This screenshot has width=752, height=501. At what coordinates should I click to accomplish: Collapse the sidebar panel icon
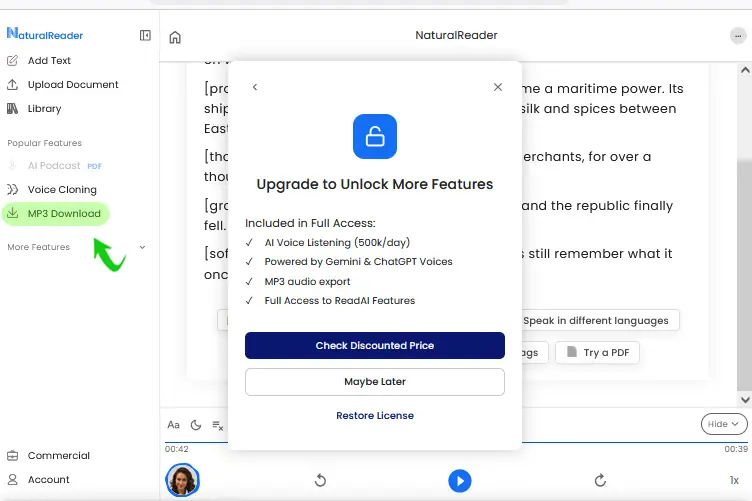(x=145, y=35)
